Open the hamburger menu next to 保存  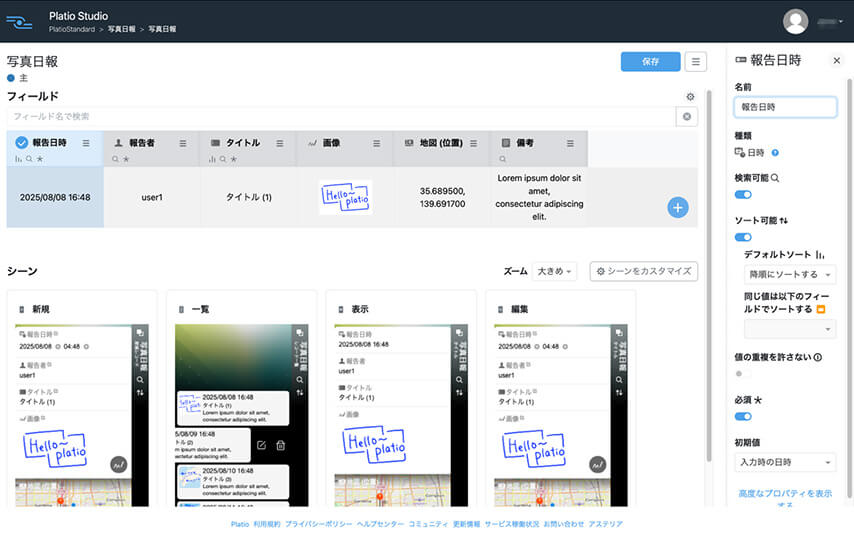tap(697, 62)
